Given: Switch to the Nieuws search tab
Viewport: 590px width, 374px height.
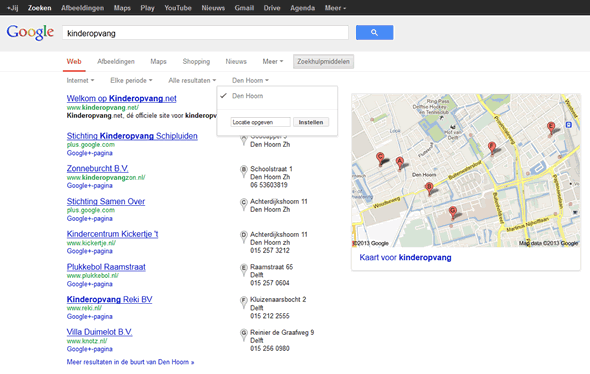Looking at the screenshot, I should tap(236, 61).
